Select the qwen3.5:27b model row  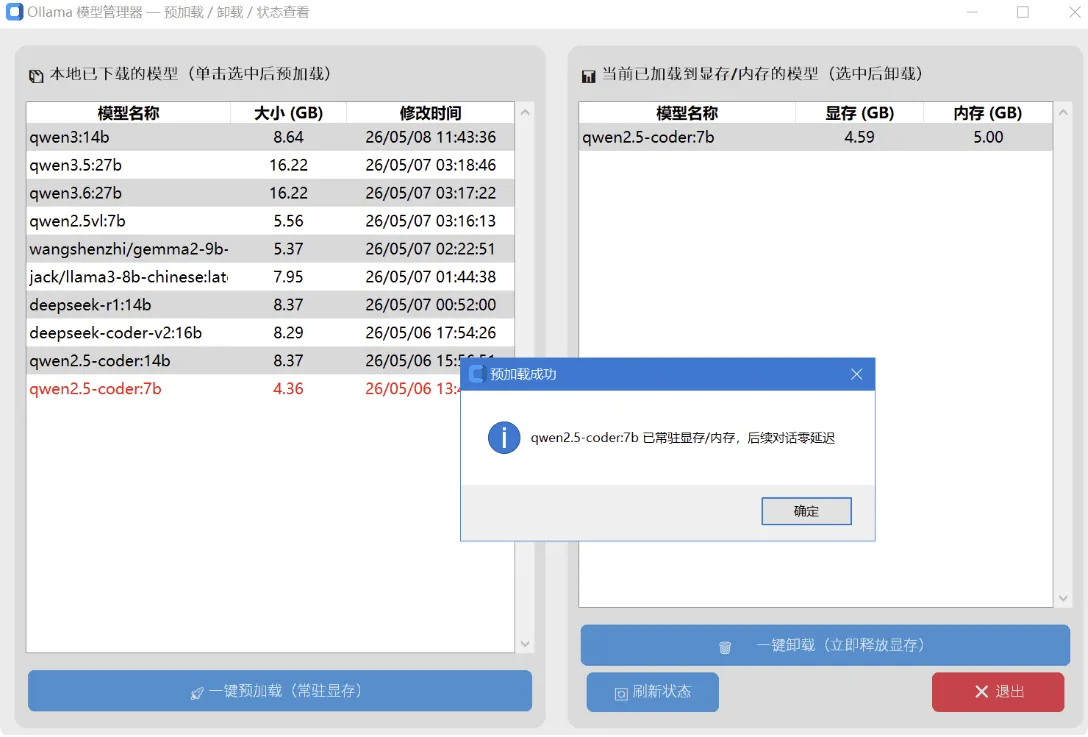[271, 165]
